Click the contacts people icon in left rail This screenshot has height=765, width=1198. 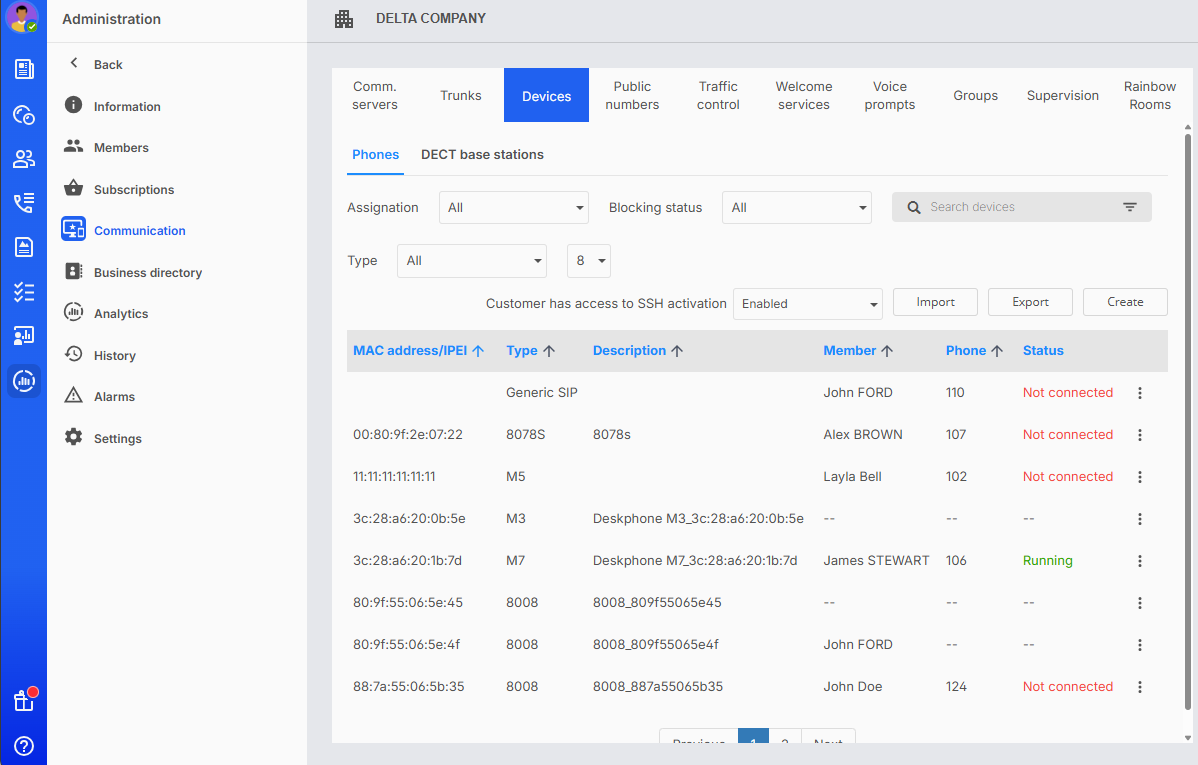(x=24, y=159)
